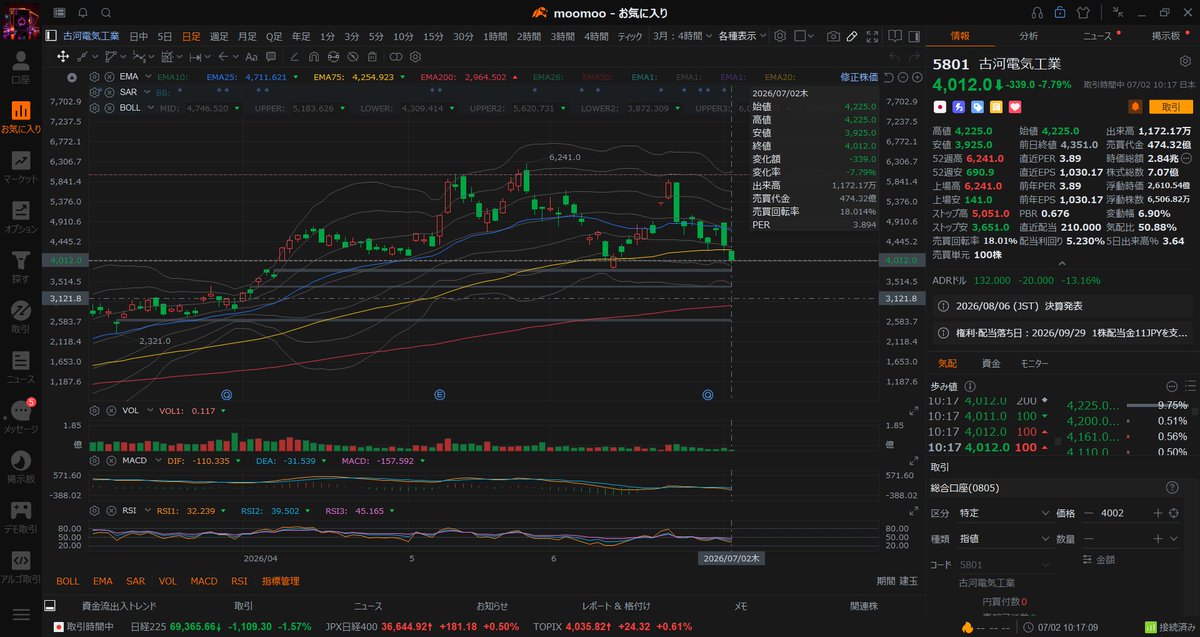1200x637 pixels.
Task: Open the skin theme shirt icon
Action: coord(1085,12)
